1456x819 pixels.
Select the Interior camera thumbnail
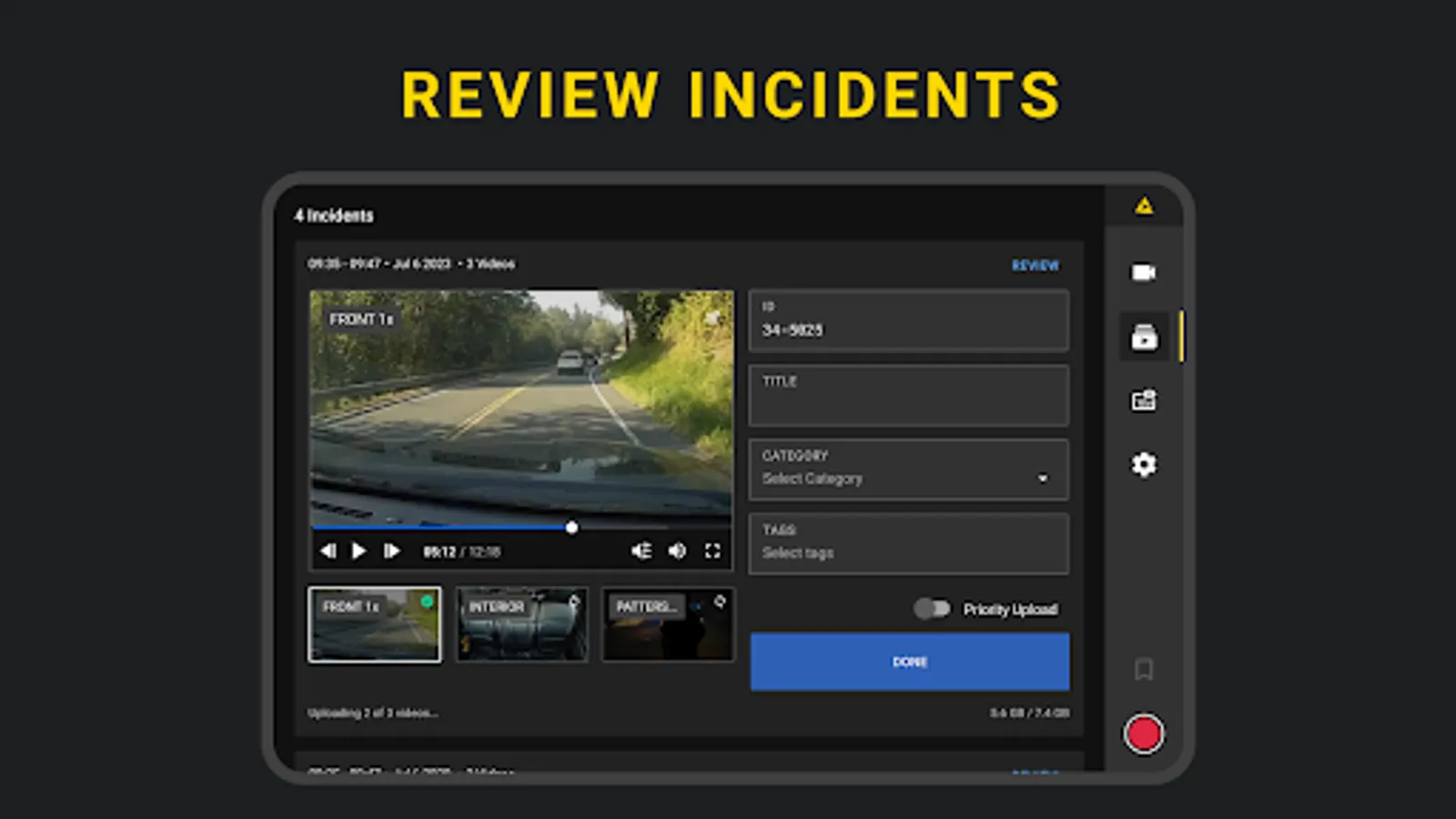coord(521,624)
